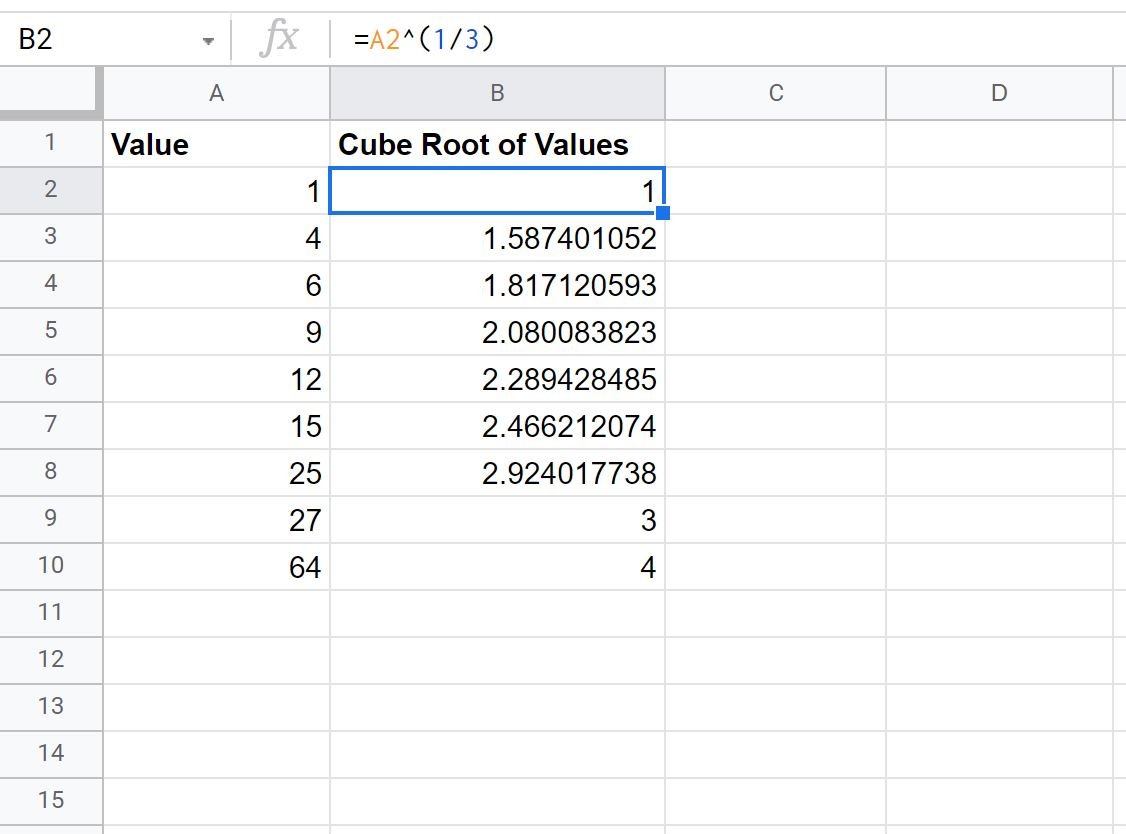The width and height of the screenshot is (1126, 834).
Task: Open the Name box dropdown arrow
Action: (x=208, y=41)
